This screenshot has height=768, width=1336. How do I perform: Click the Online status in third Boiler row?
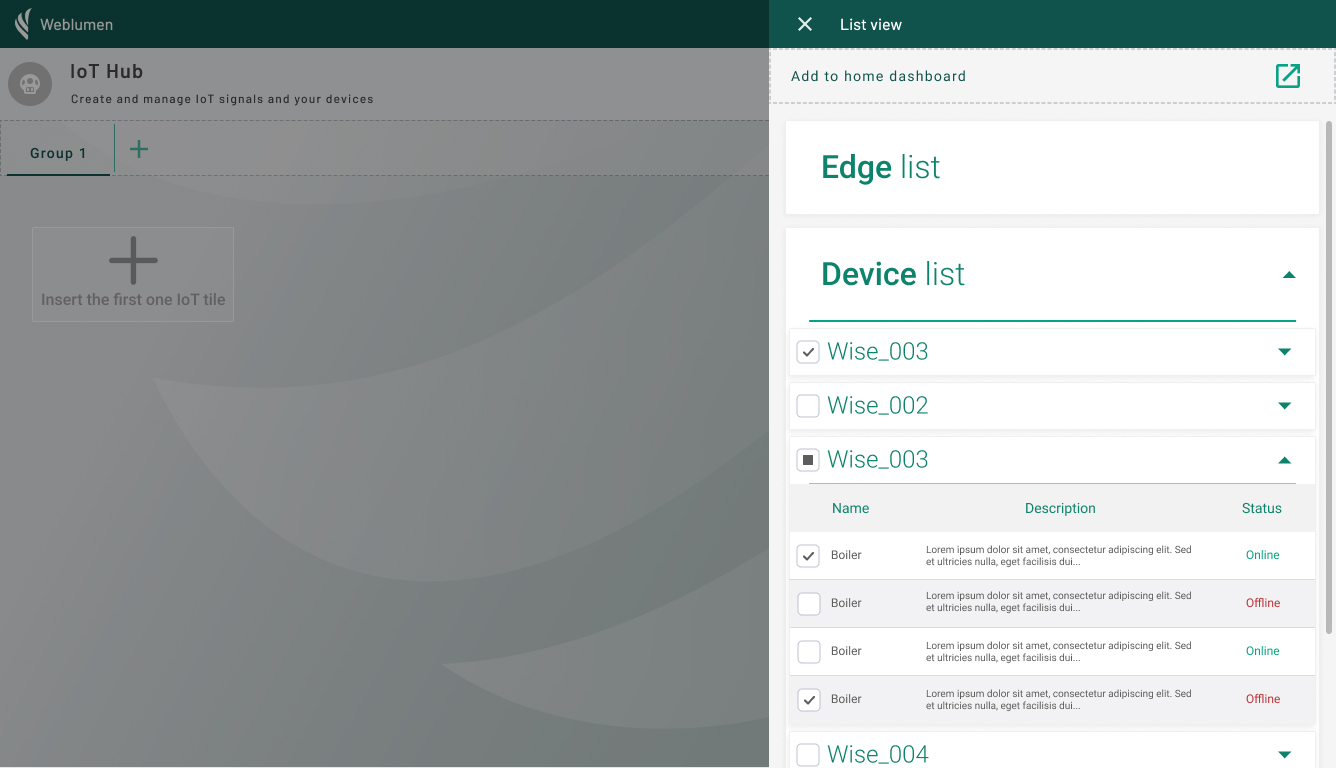1262,651
